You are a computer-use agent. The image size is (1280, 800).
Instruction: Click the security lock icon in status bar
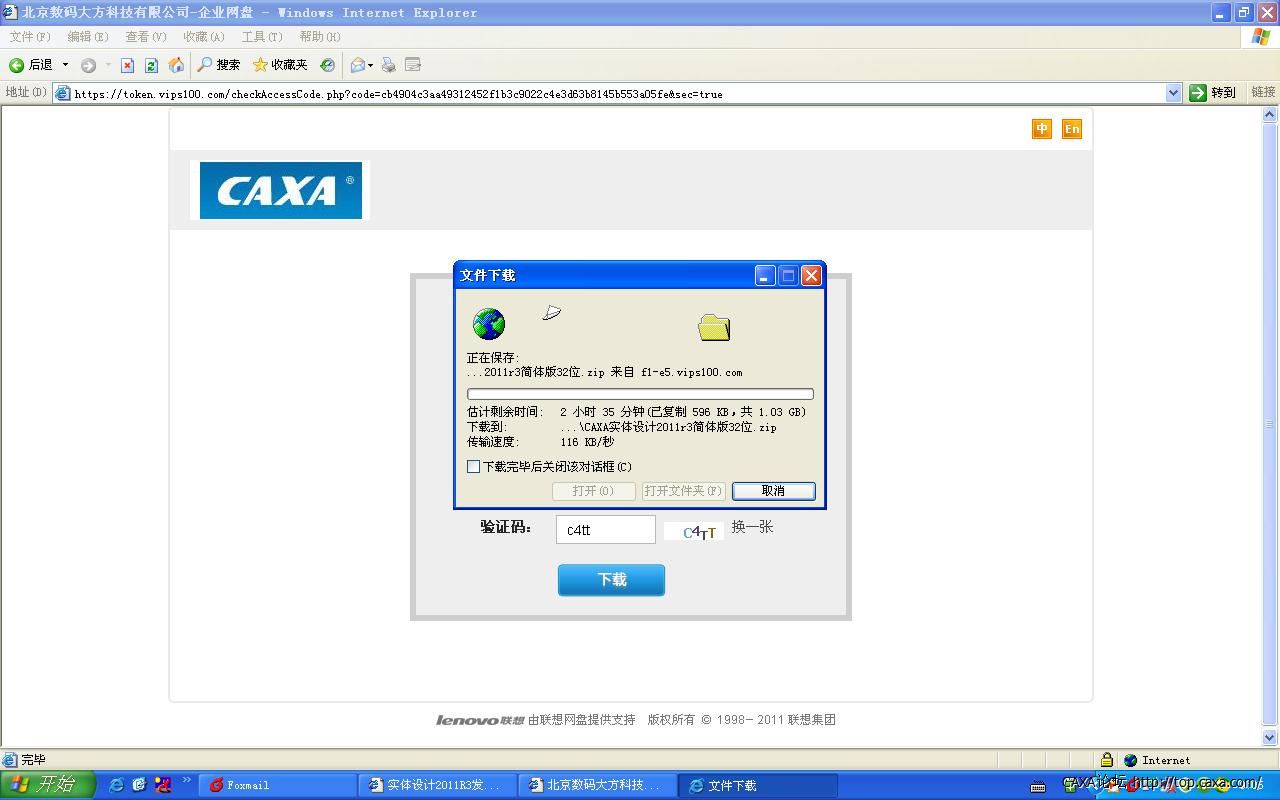[x=1106, y=760]
